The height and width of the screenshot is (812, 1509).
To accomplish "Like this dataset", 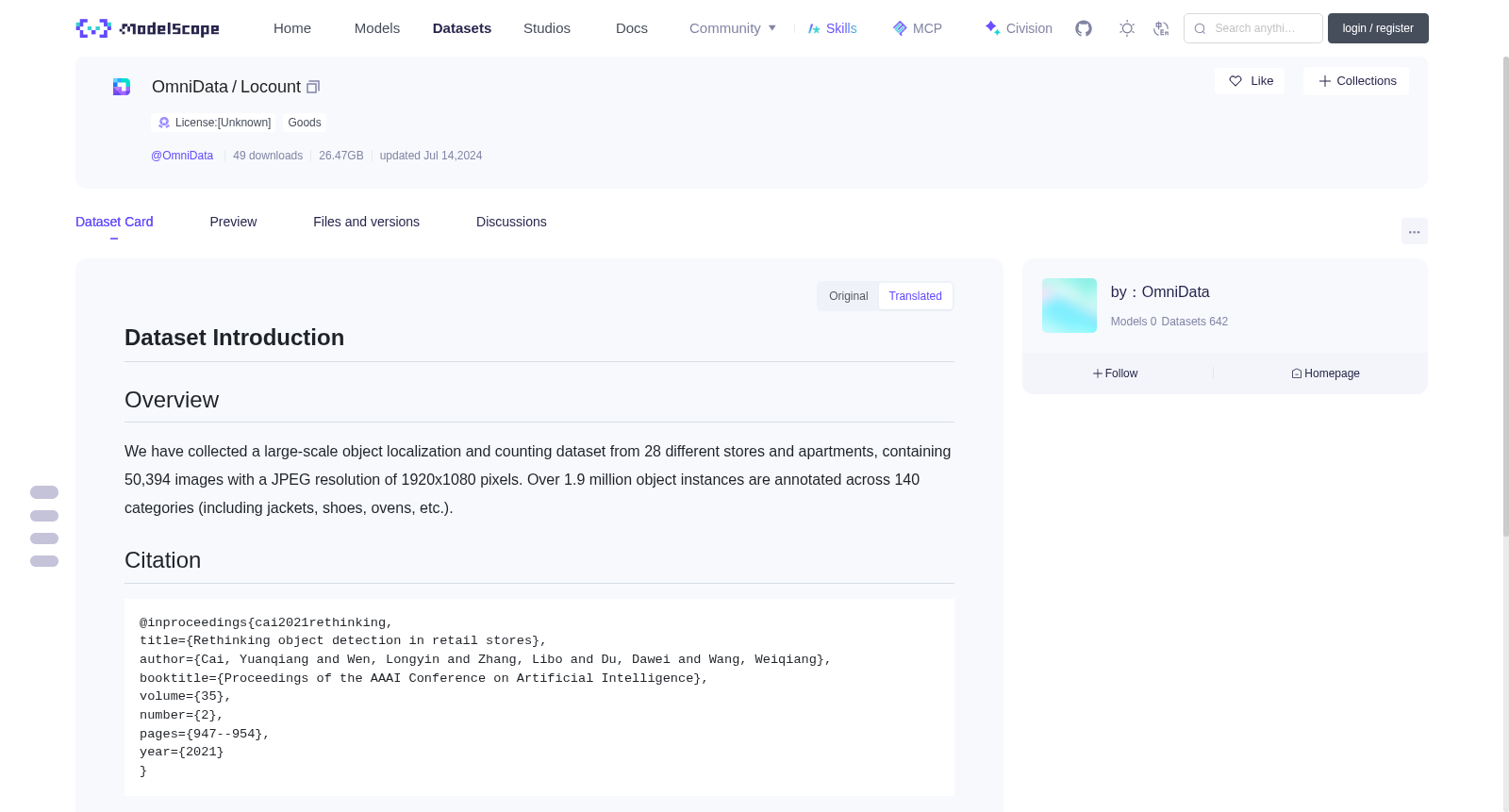I will tap(1250, 81).
